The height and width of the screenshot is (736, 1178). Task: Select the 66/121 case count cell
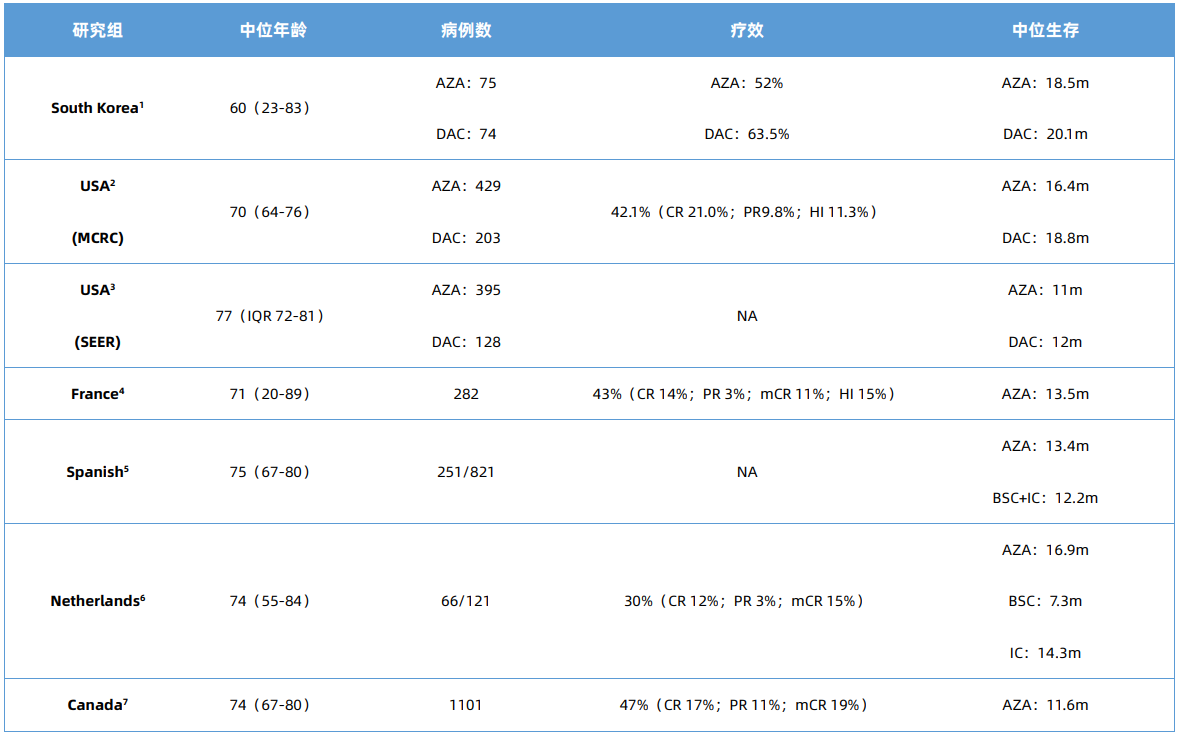point(466,601)
